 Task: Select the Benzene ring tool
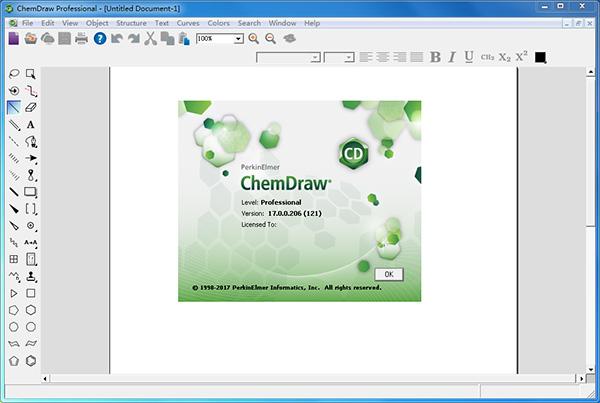[31, 361]
